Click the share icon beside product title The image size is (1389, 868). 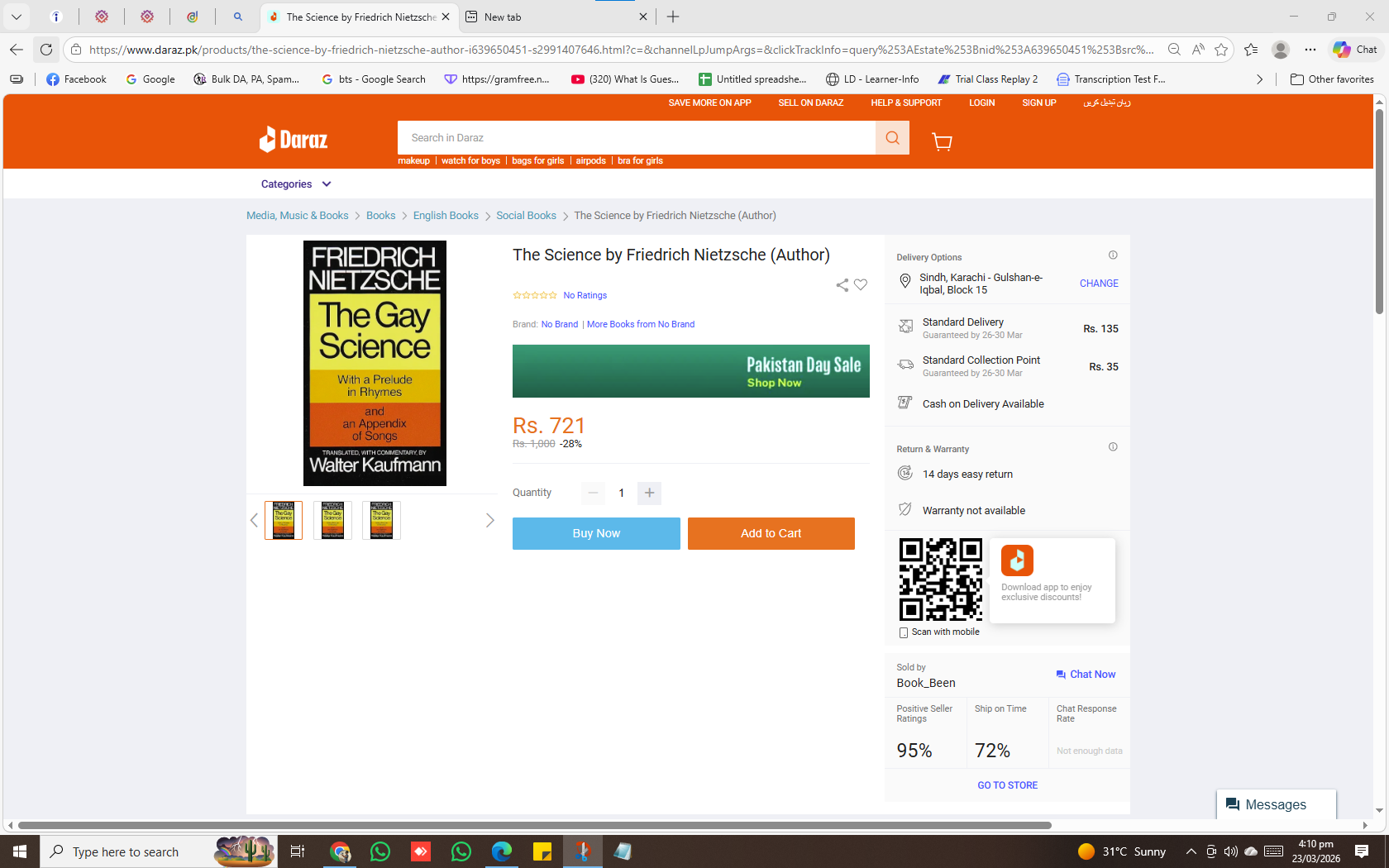842,285
